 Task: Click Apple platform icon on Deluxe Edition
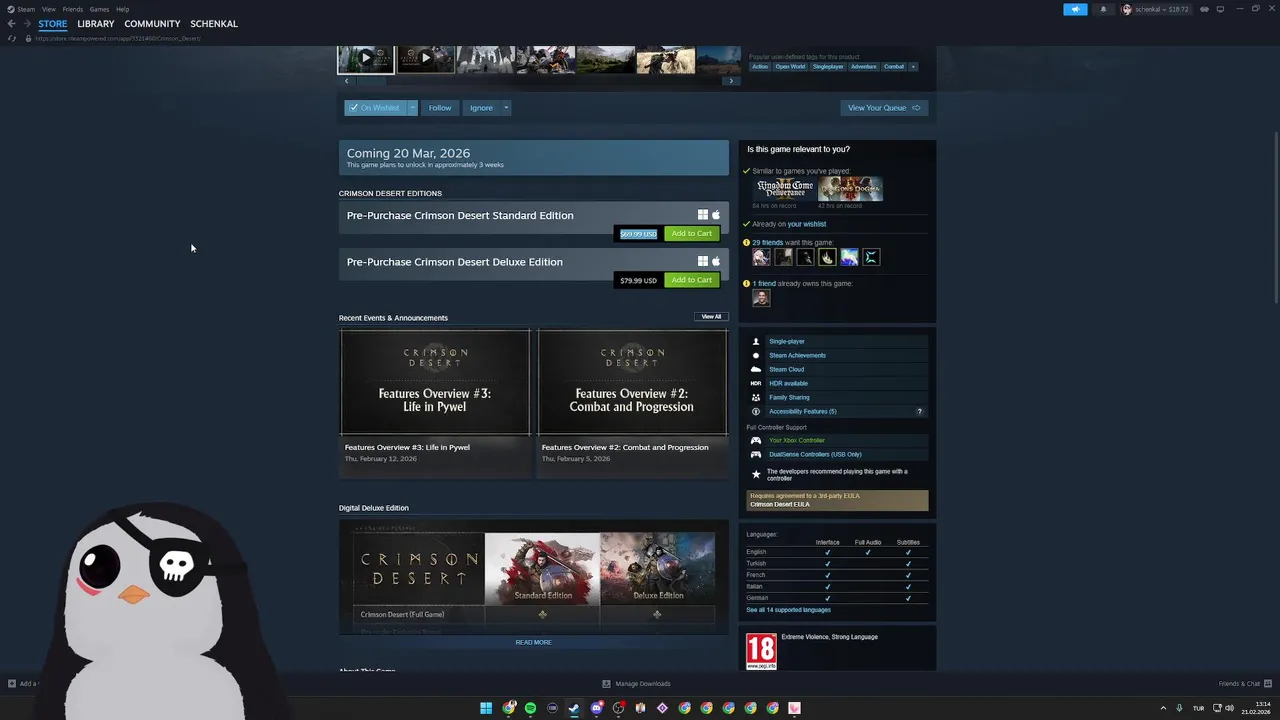pyautogui.click(x=716, y=262)
